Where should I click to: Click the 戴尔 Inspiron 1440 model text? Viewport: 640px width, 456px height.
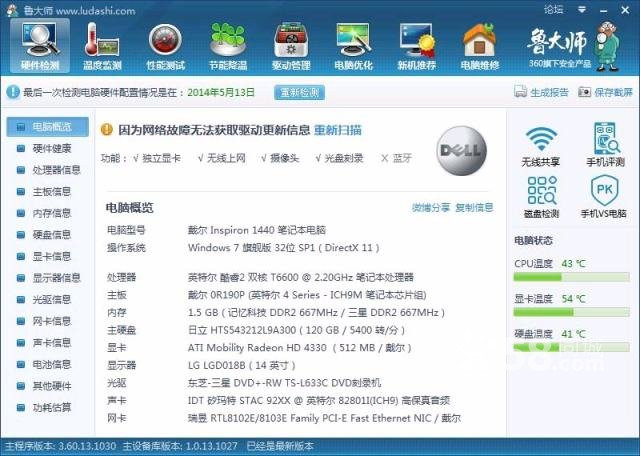(x=257, y=230)
